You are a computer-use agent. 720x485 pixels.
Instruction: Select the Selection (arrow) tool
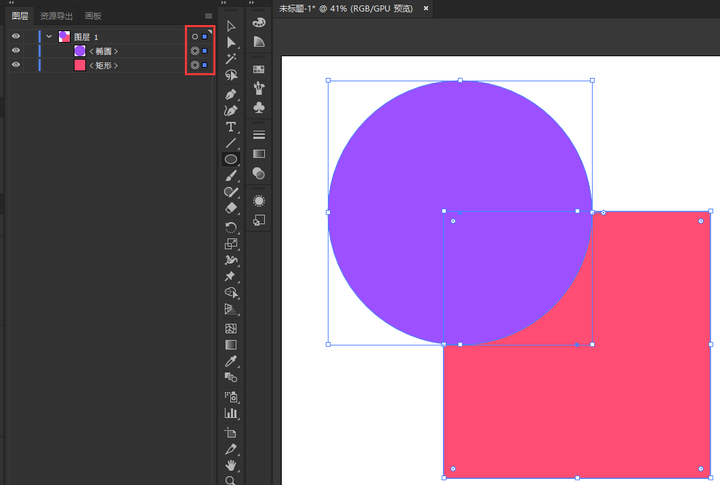pyautogui.click(x=231, y=26)
